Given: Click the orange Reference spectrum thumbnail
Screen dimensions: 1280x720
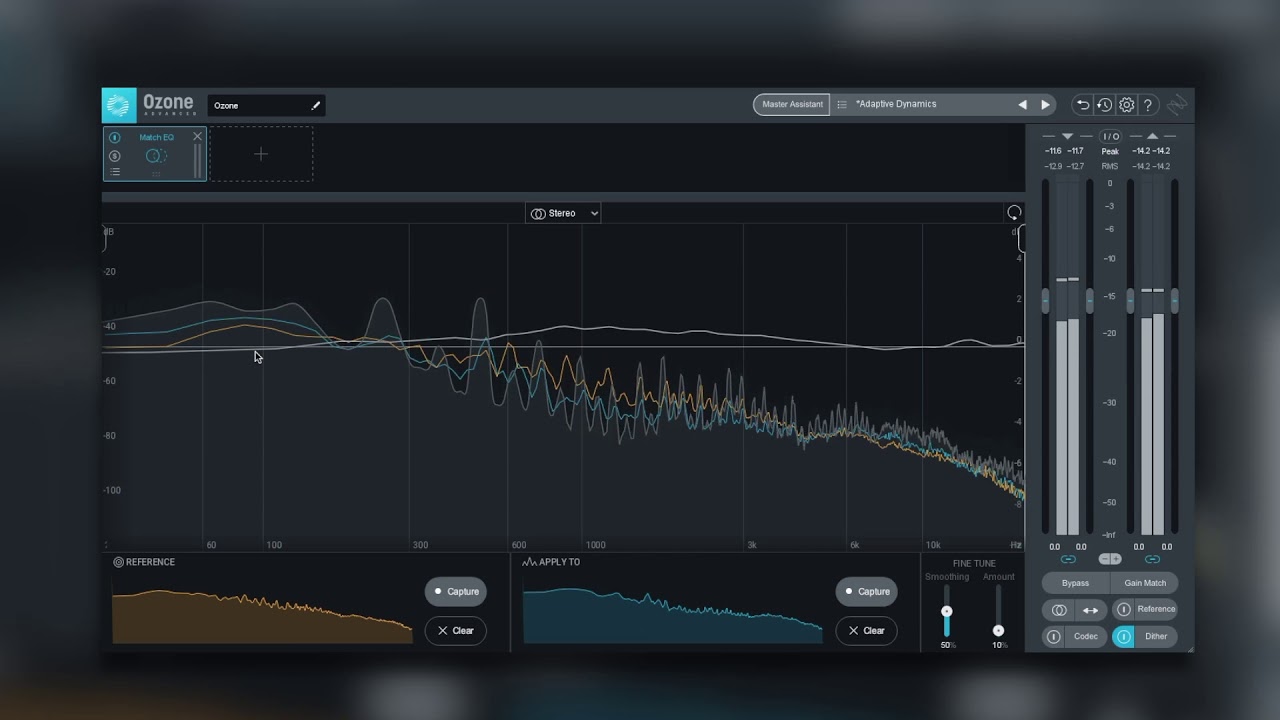Looking at the screenshot, I should pyautogui.click(x=262, y=616).
